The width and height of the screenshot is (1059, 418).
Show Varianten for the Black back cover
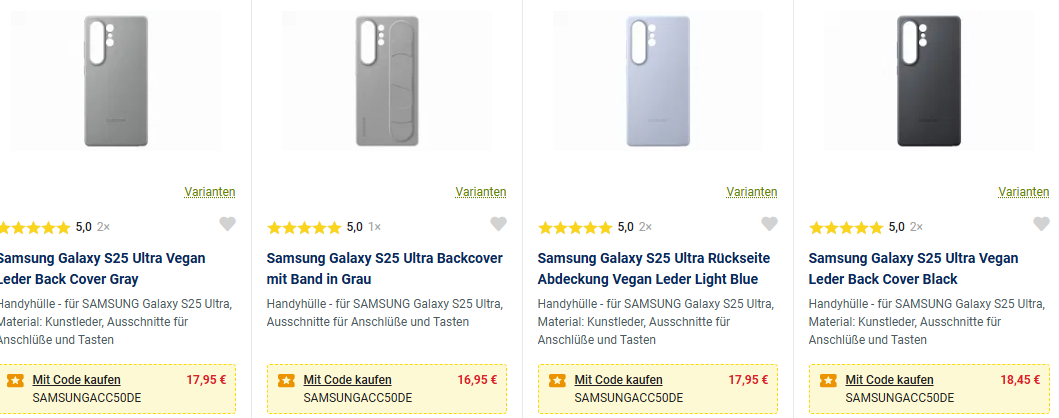tap(1024, 191)
